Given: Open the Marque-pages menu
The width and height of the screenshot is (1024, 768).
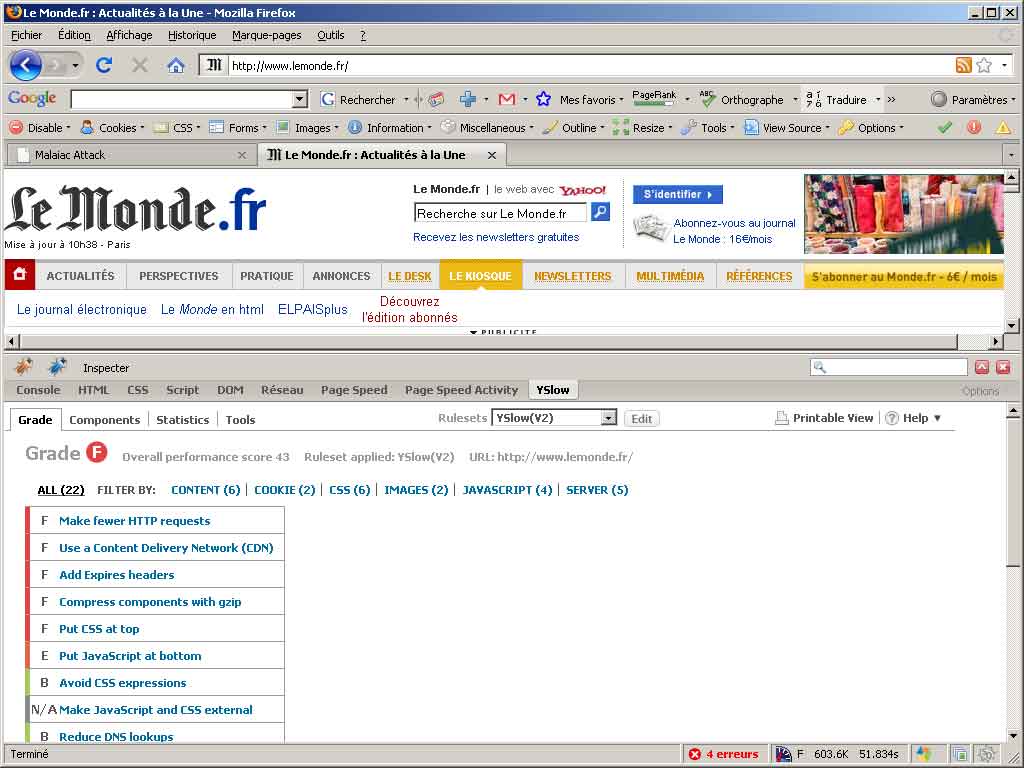Looking at the screenshot, I should 266,35.
